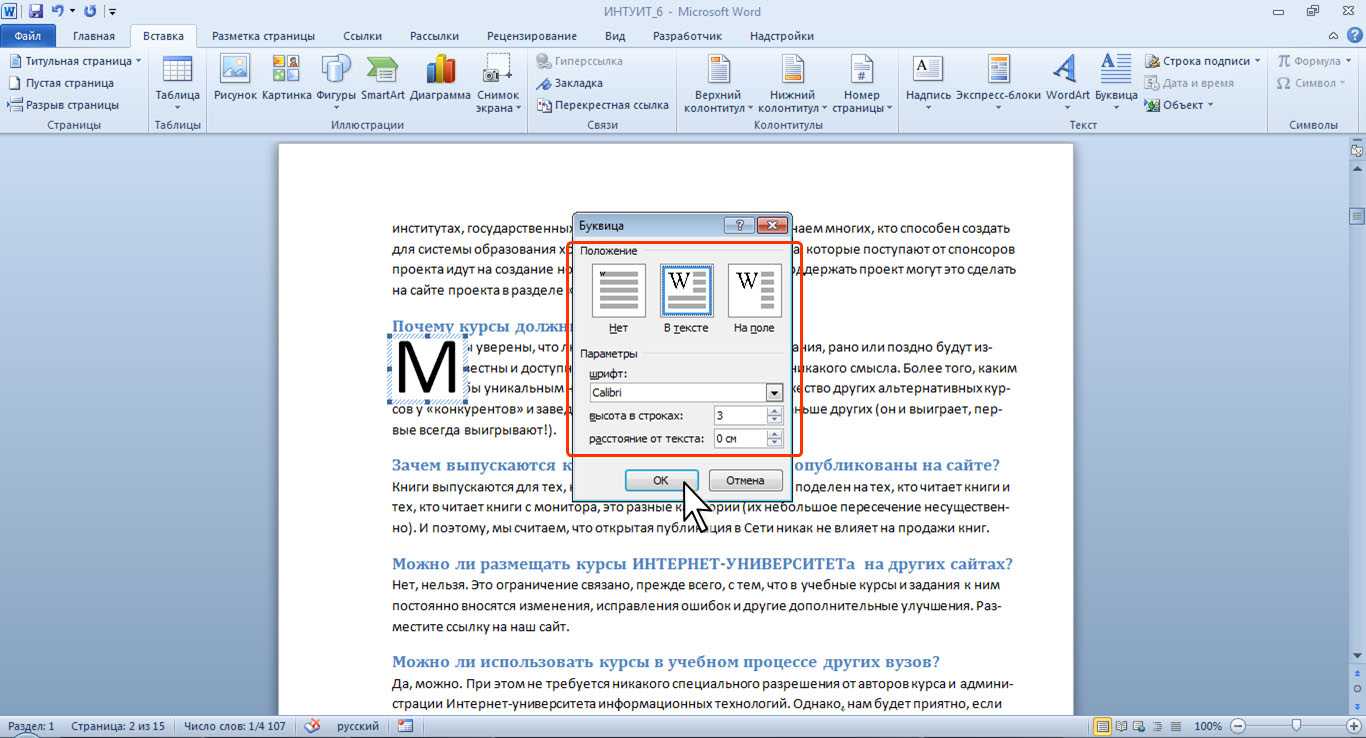This screenshot has height=738, width=1366.
Task: Switch to the Главная tab
Action: tap(93, 36)
